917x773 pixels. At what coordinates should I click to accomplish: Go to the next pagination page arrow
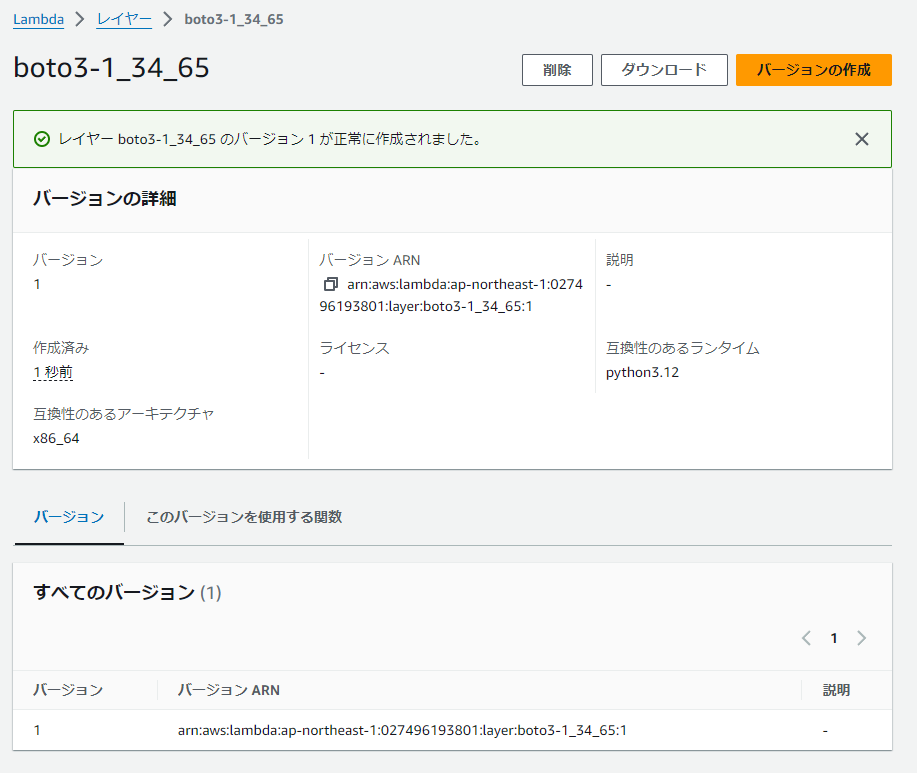pos(862,638)
